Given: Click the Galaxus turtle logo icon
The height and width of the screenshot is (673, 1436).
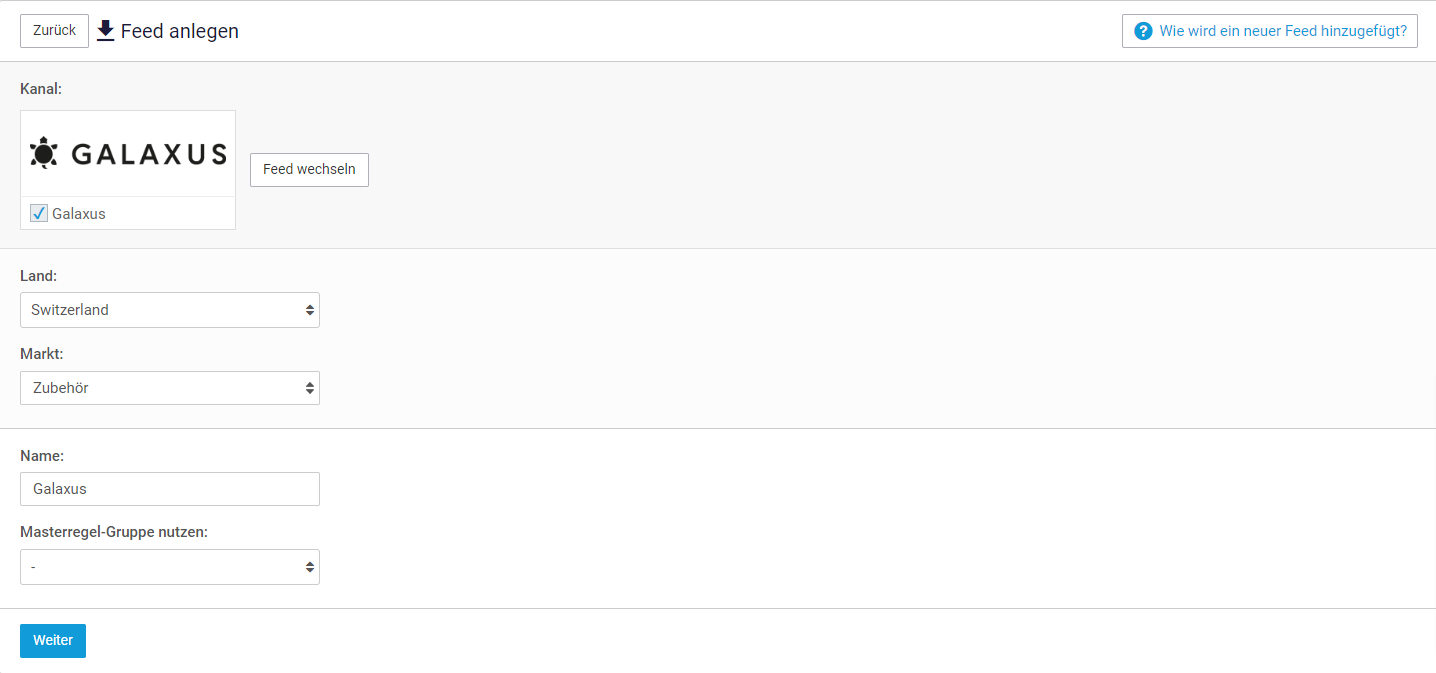Looking at the screenshot, I should point(44,153).
